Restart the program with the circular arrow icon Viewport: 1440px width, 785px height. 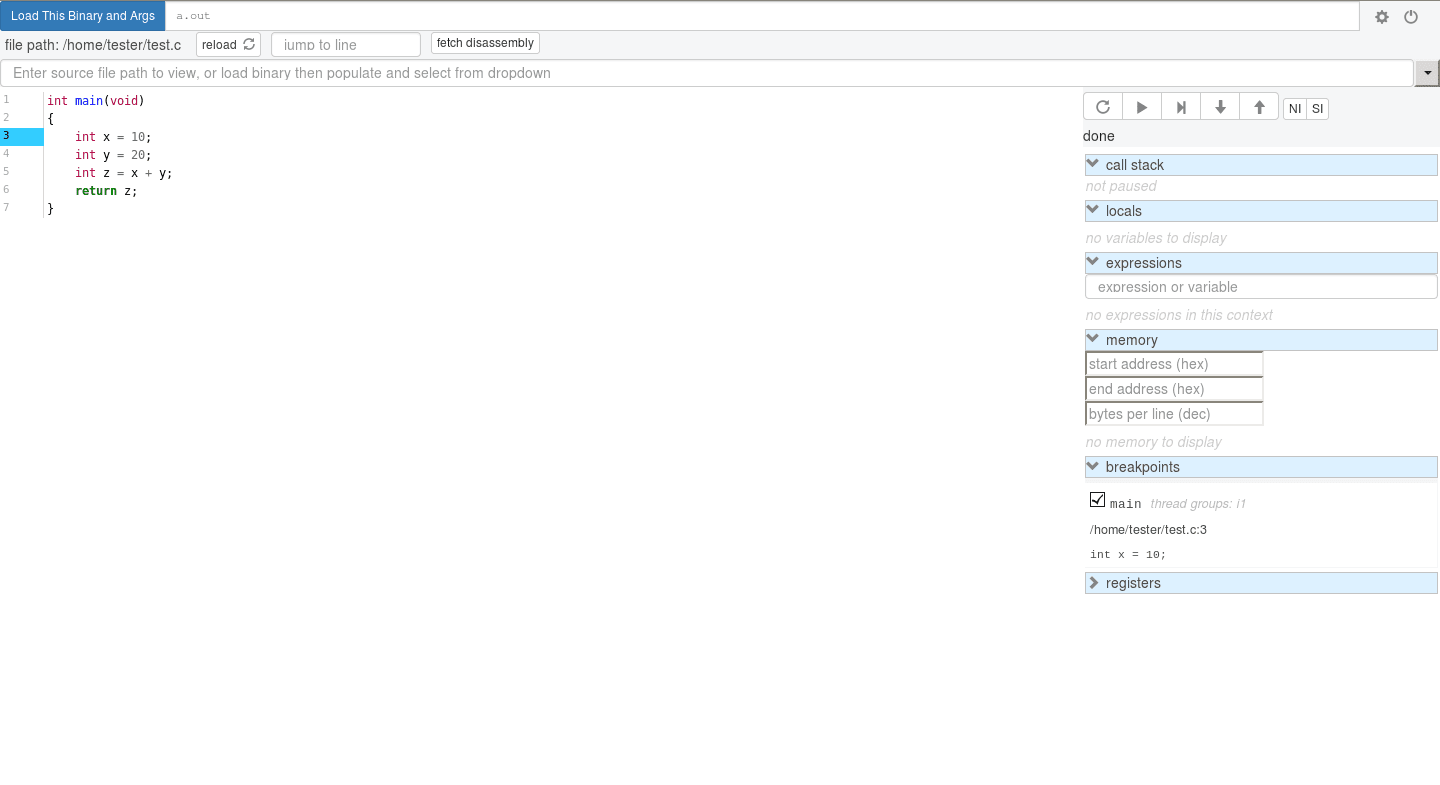tap(1103, 108)
